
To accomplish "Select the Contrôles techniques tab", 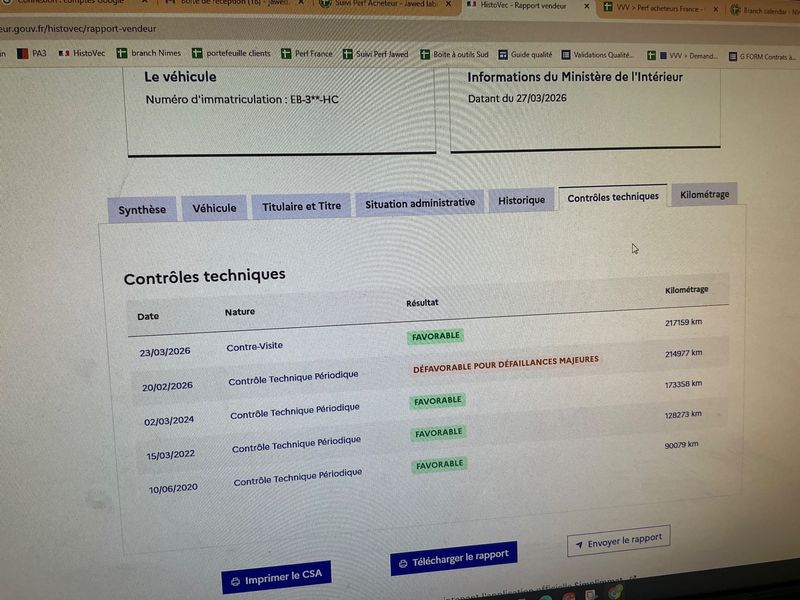I will (x=613, y=197).
